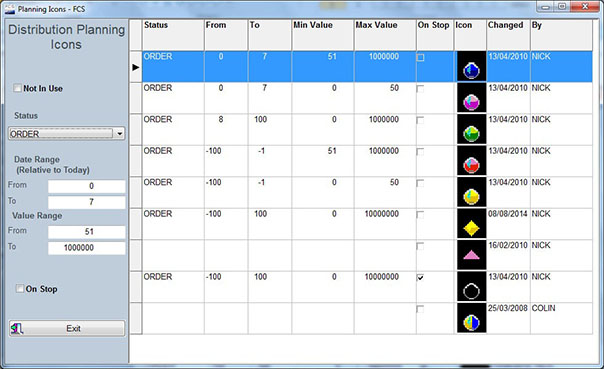Close the Planning Icons window

click(585, 7)
